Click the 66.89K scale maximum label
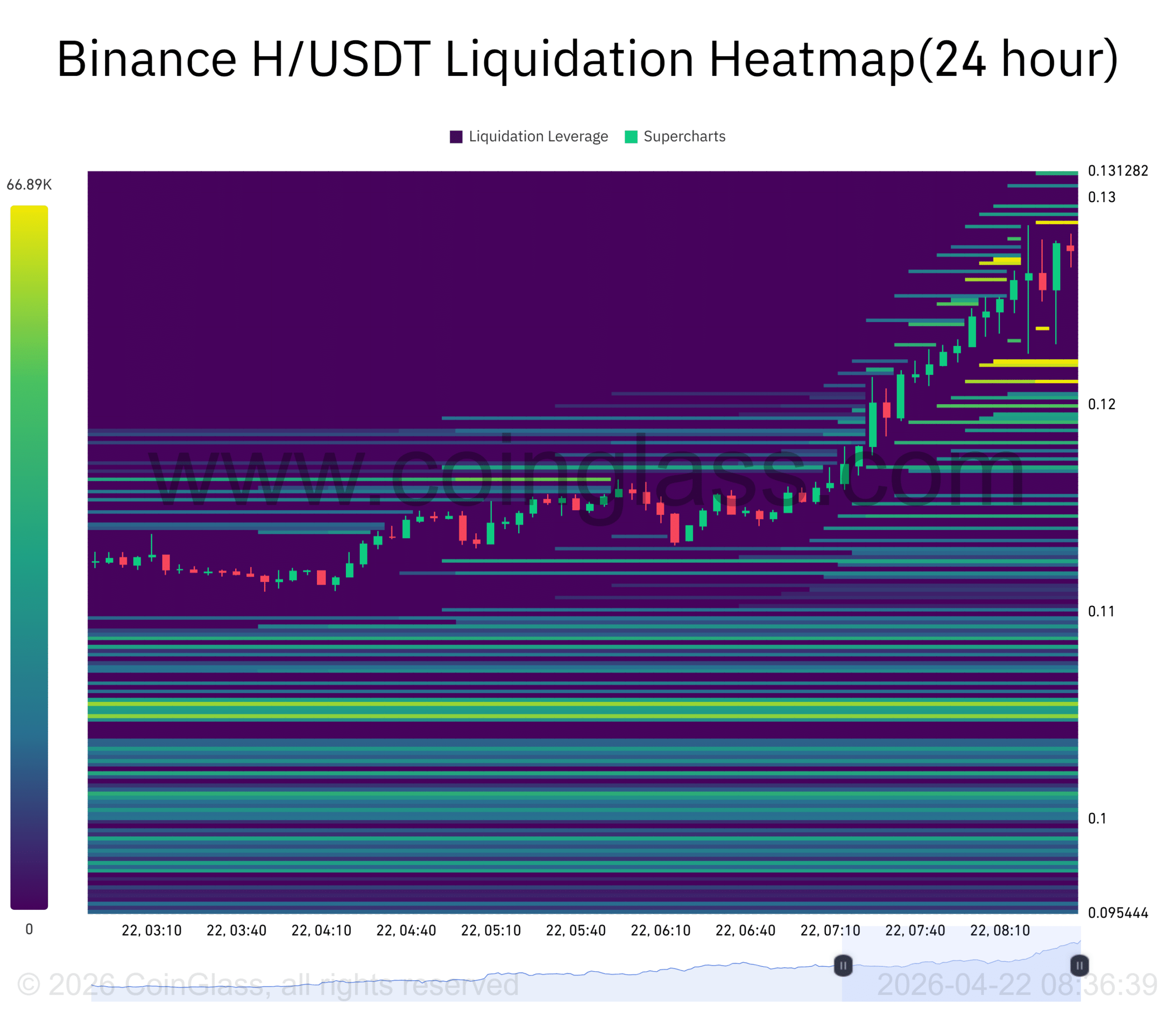1176x1010 pixels. (29, 185)
